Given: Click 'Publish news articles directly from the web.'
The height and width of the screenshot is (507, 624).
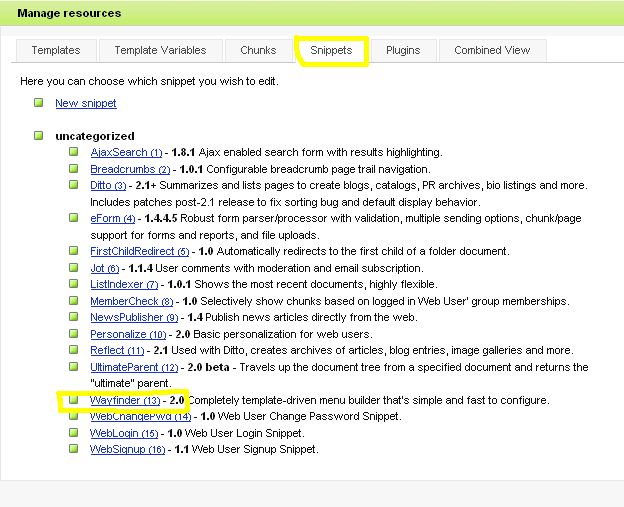Looking at the screenshot, I should [x=312, y=318].
